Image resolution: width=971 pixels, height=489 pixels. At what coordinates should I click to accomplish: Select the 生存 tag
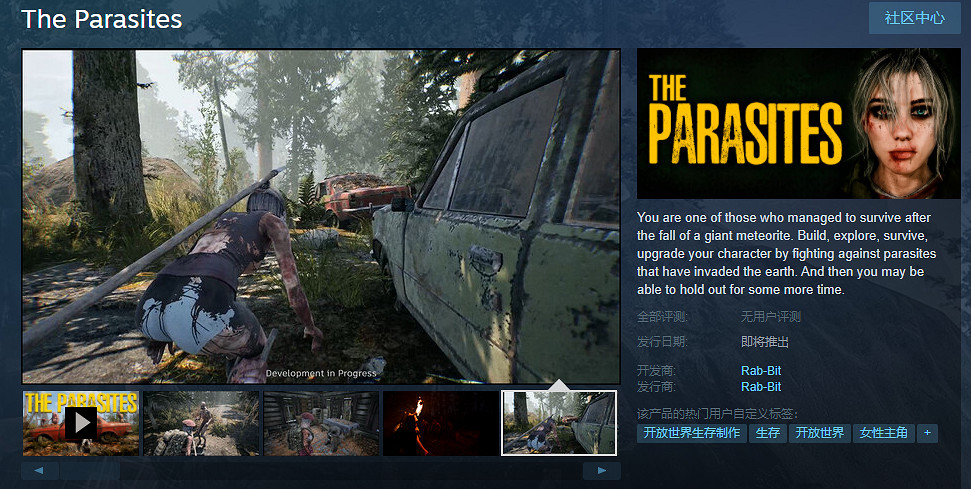768,433
